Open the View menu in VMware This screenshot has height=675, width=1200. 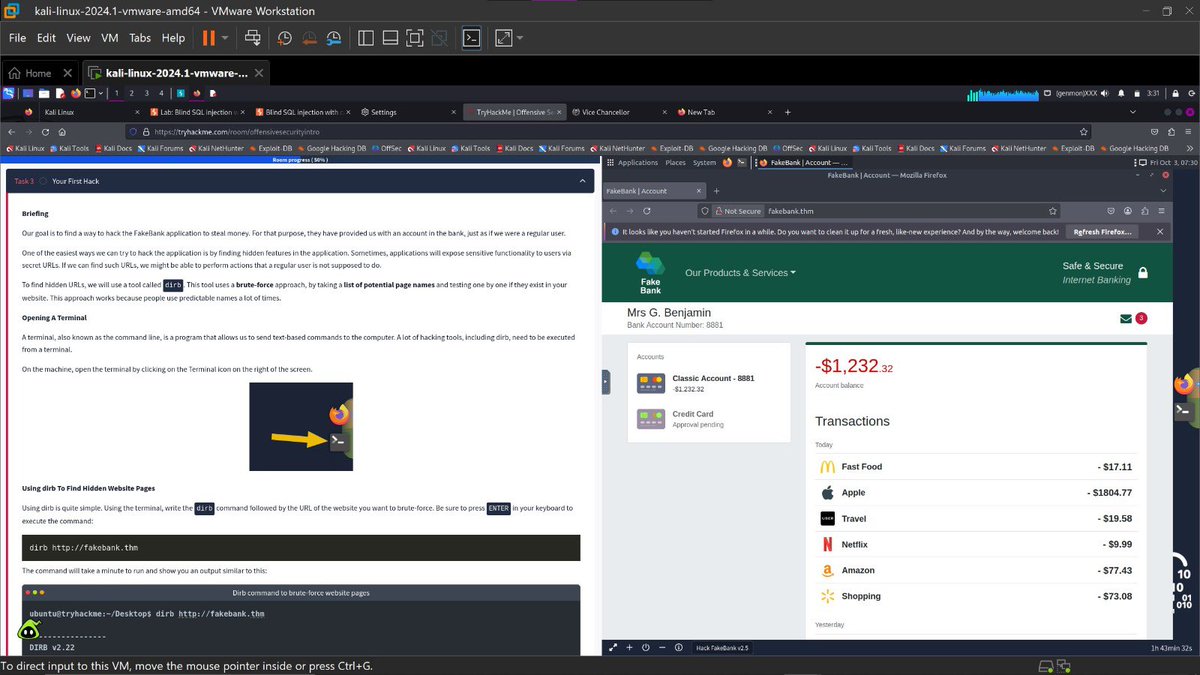click(x=78, y=38)
